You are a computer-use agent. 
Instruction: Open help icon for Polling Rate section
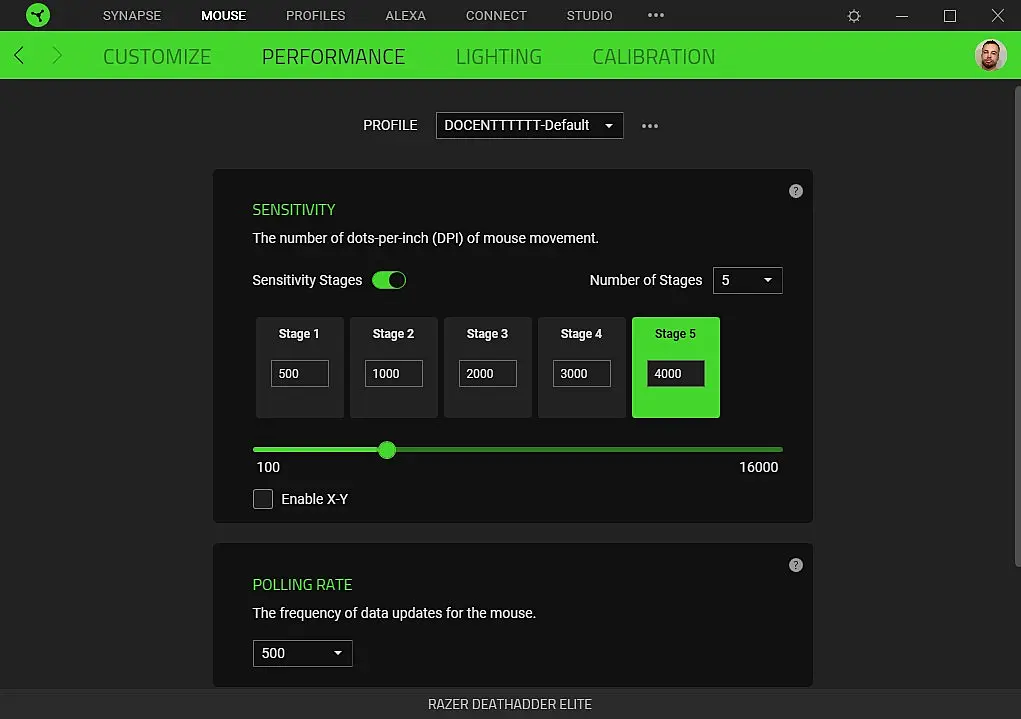pyautogui.click(x=796, y=565)
